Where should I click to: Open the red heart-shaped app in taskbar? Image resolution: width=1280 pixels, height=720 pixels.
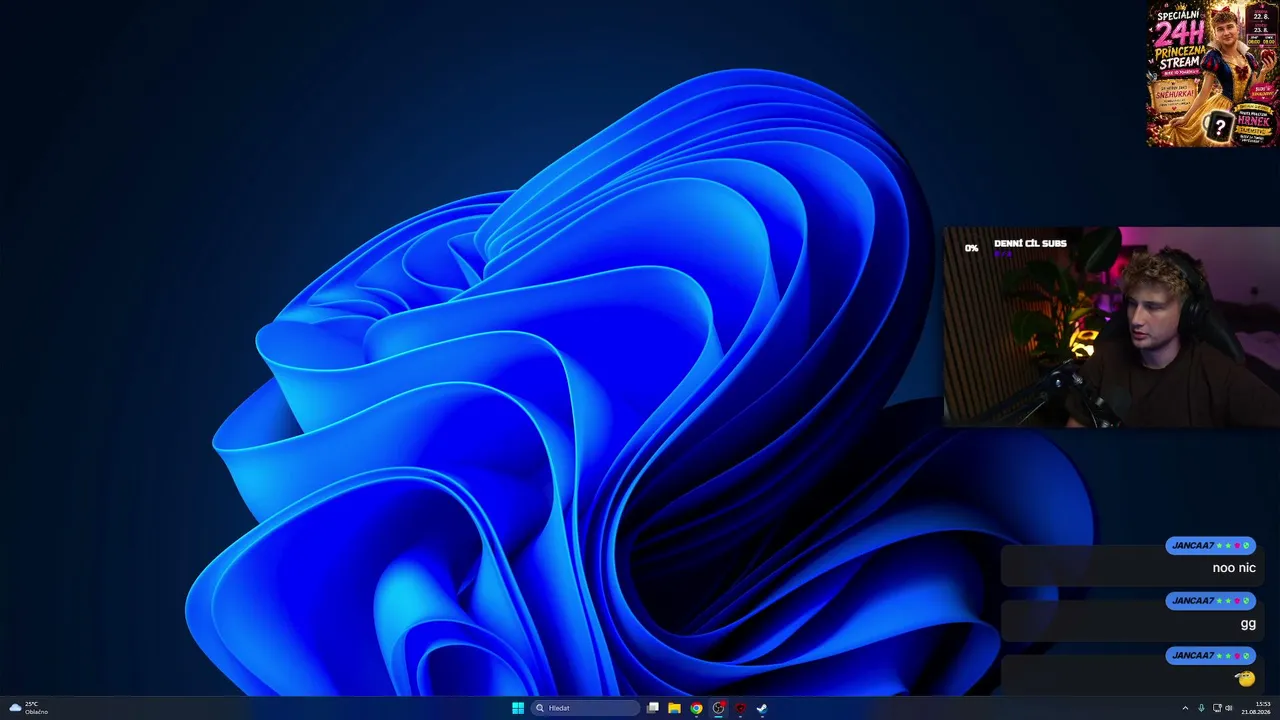coord(740,708)
